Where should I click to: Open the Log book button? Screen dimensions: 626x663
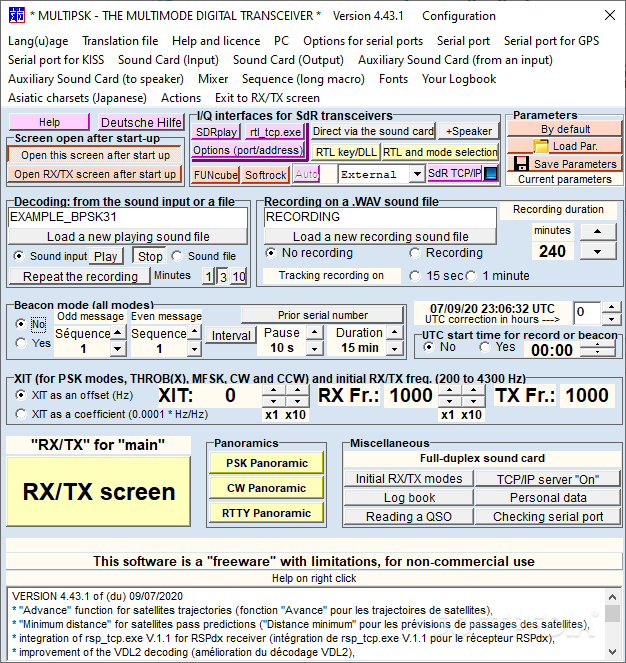point(409,498)
